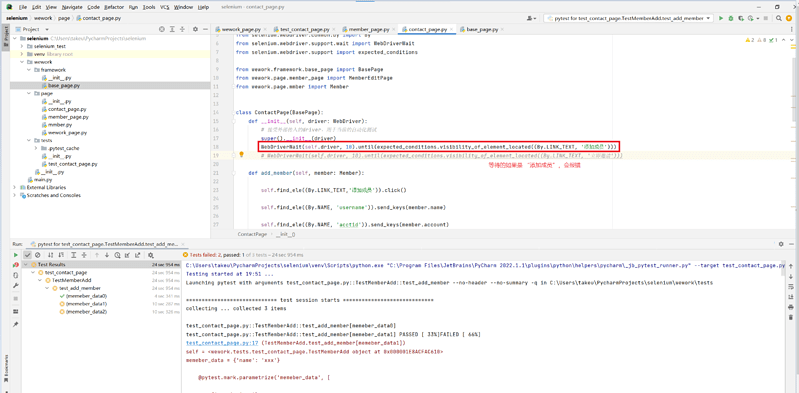Switch to member_page.py editor tab

369,30
